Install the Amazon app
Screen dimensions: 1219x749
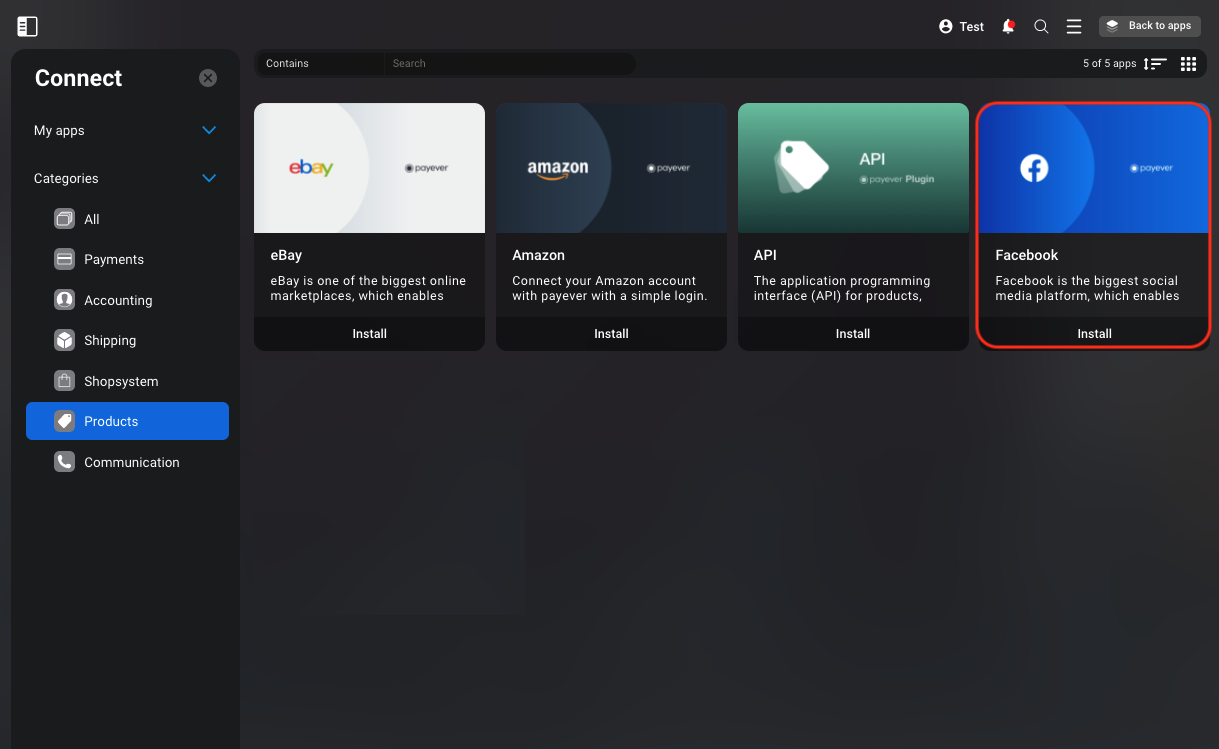click(x=611, y=334)
